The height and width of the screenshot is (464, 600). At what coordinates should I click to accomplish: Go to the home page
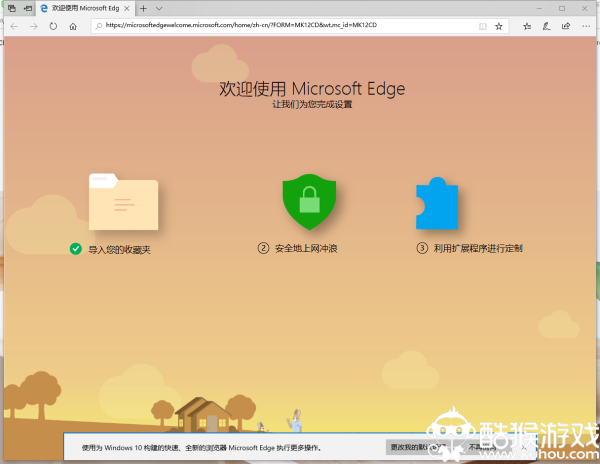(73, 26)
